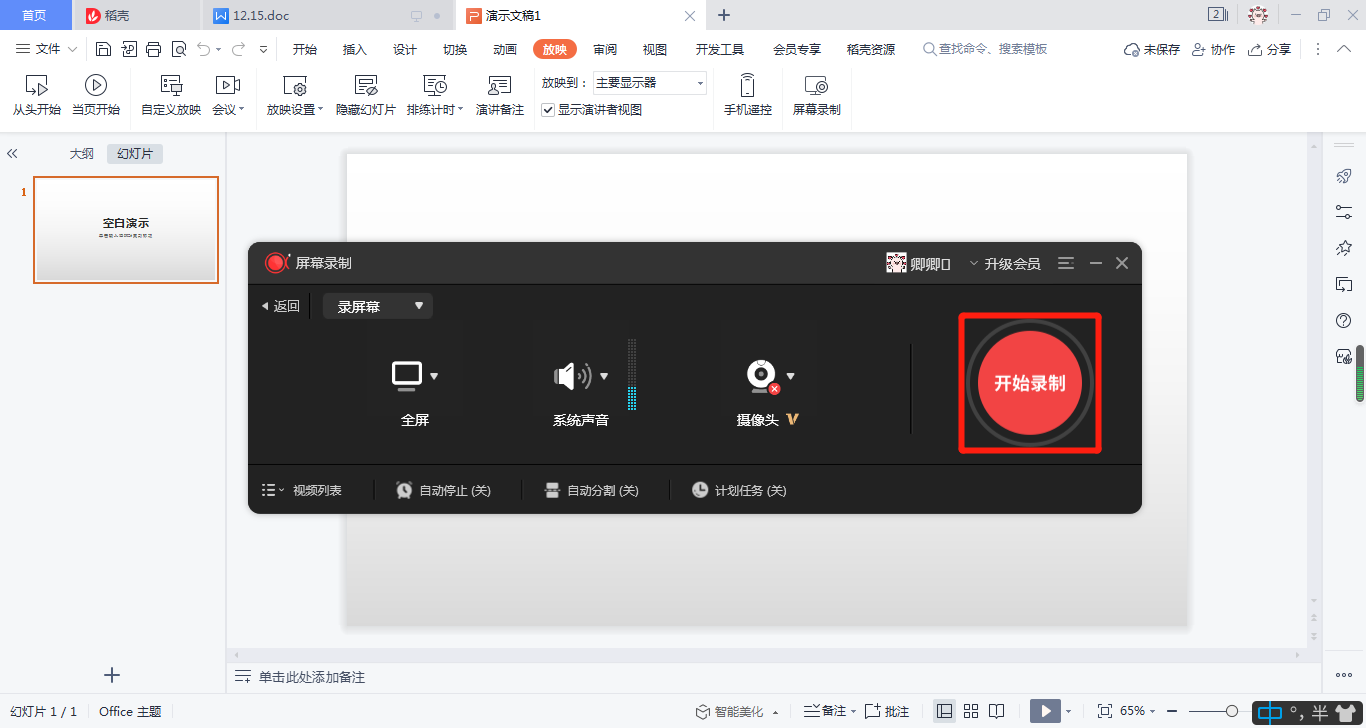Add a new slide with plus icon

(112, 675)
